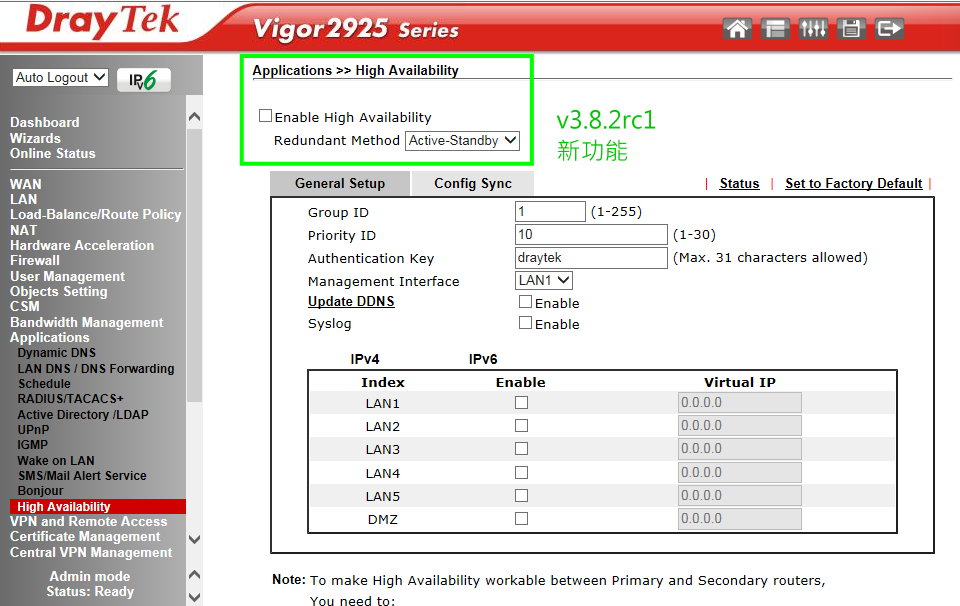Click the Home icon in header
The width and height of the screenshot is (960, 606).
(737, 28)
